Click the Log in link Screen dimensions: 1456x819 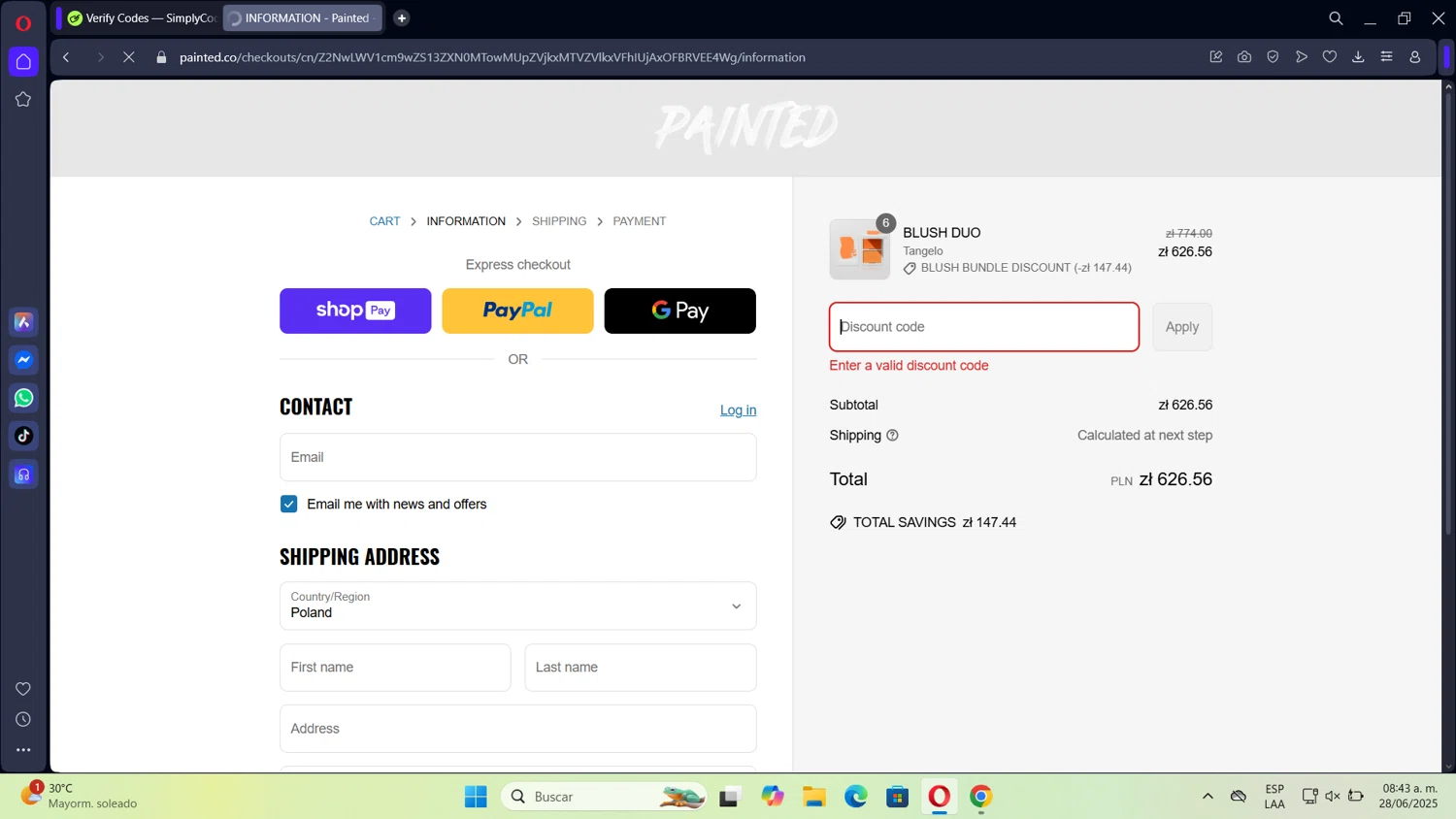point(738,410)
